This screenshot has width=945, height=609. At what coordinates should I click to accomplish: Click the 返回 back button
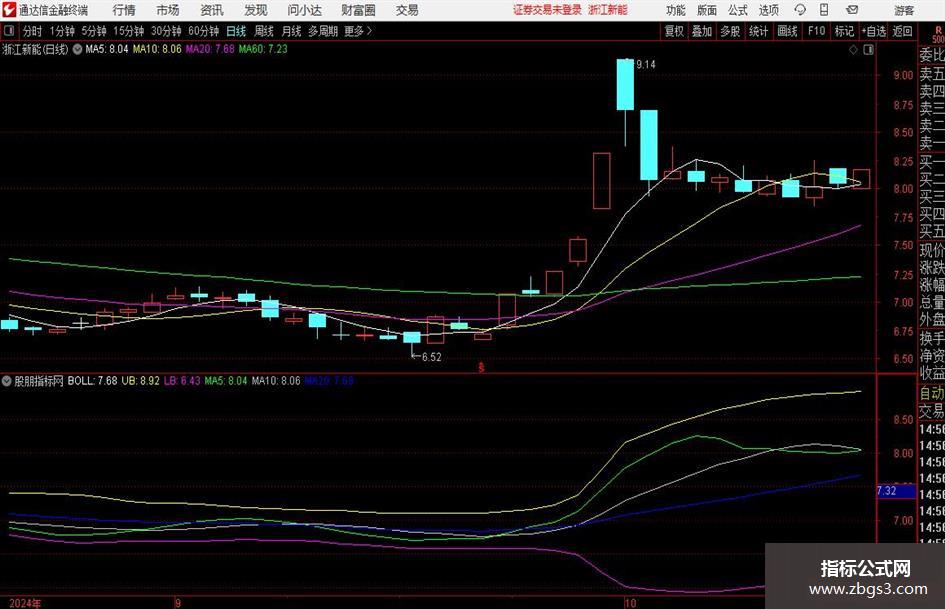(x=902, y=31)
